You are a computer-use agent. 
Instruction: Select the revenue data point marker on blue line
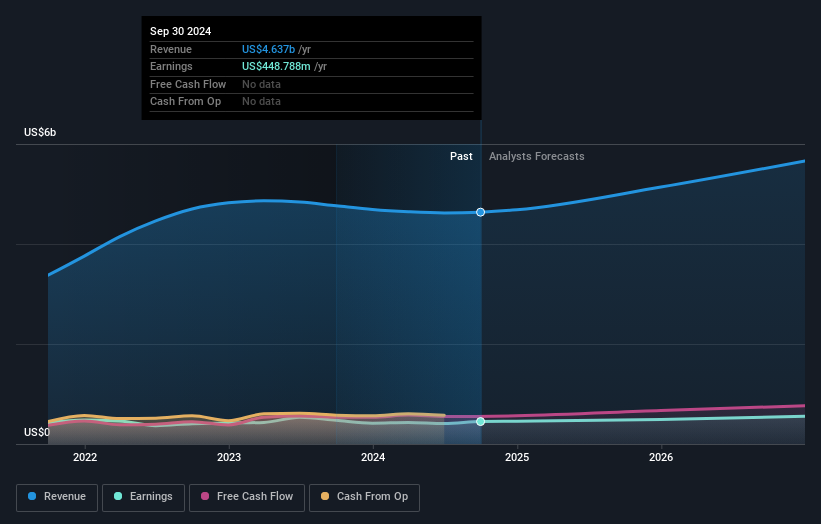point(481,212)
